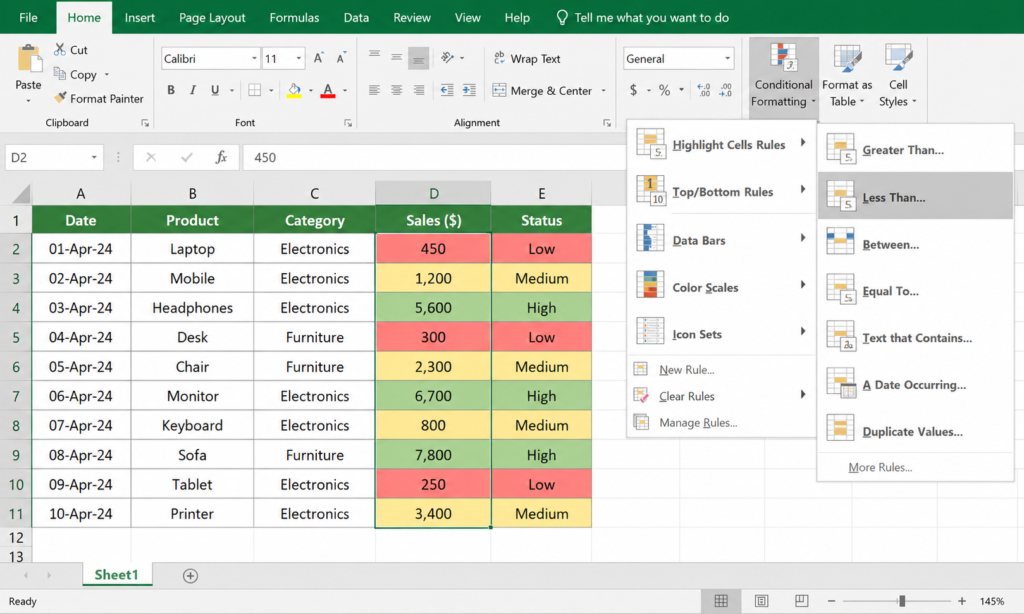
Task: Click the Paste clipboard icon
Action: point(28,58)
